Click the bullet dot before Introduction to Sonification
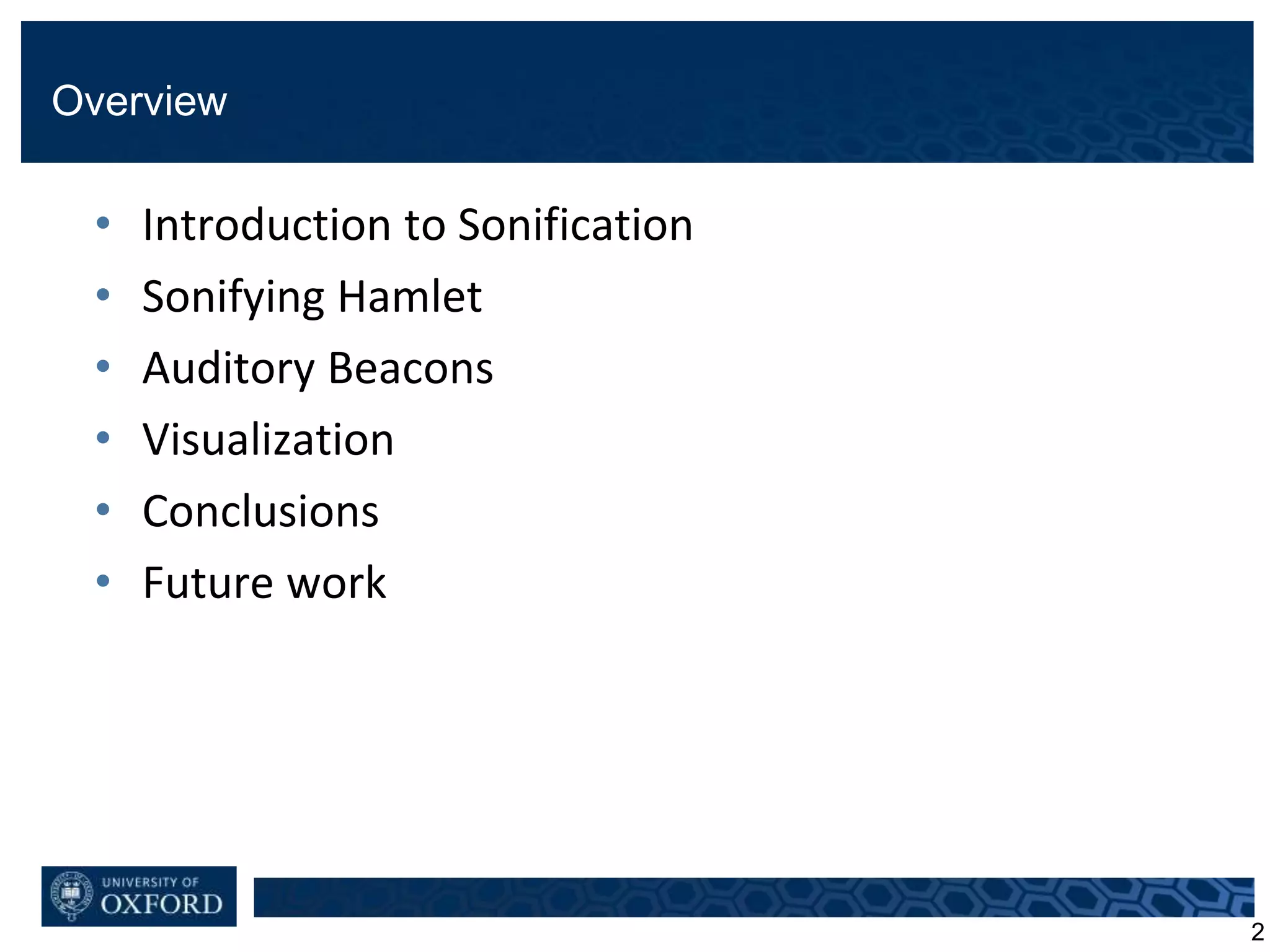Viewport: 1270px width, 952px height. [103, 223]
